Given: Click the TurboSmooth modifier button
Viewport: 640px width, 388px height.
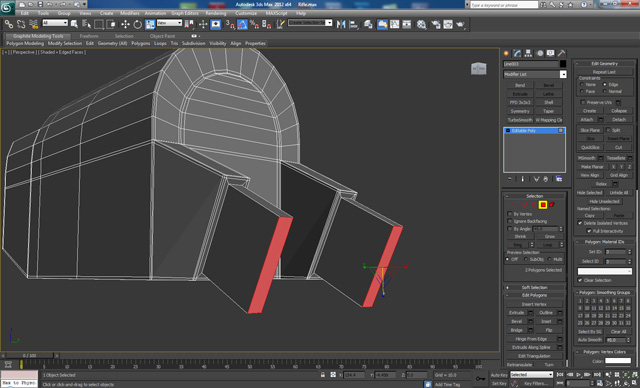Looking at the screenshot, I should 520,120.
